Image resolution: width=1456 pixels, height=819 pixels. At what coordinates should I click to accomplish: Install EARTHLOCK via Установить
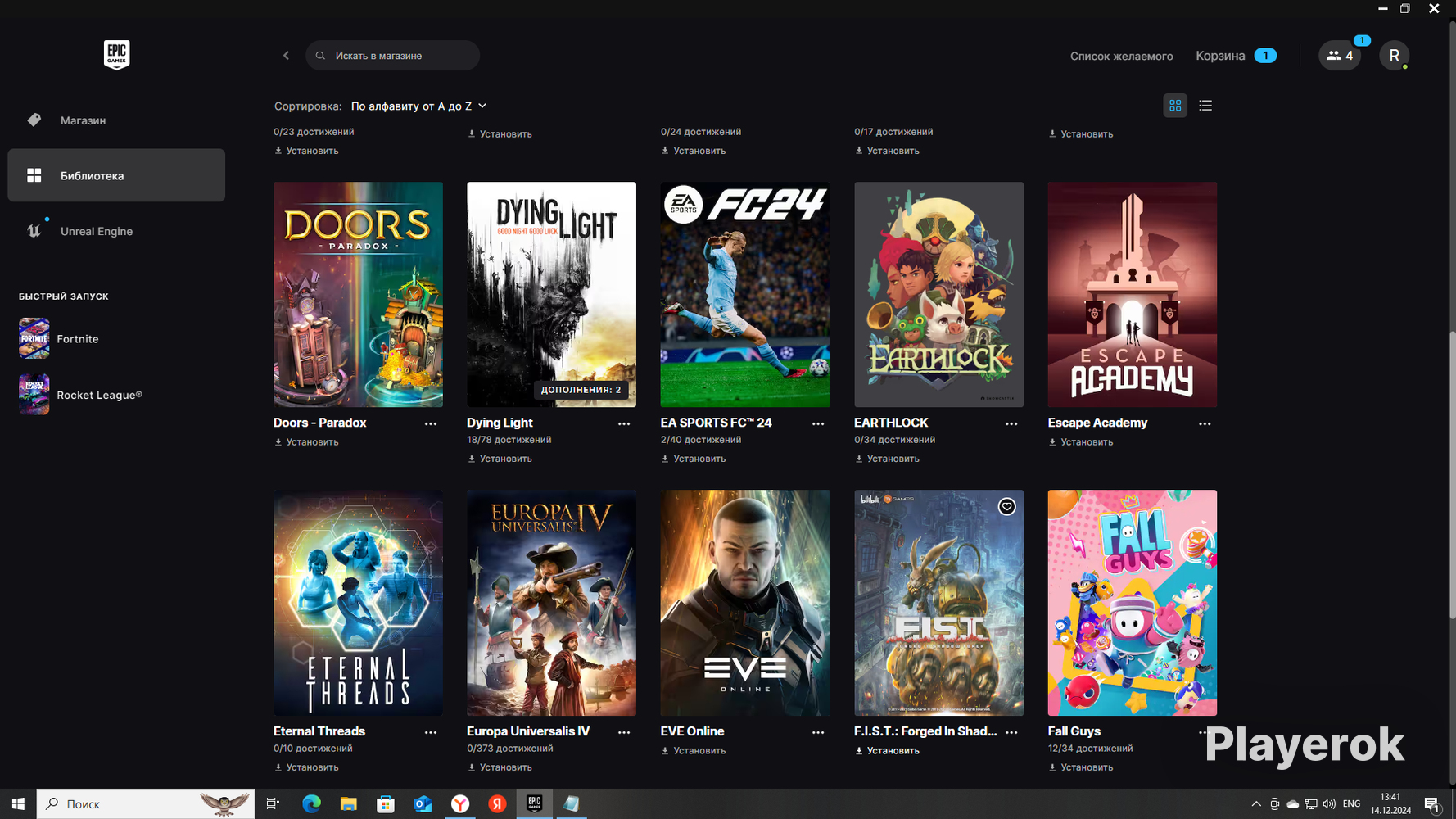pyautogui.click(x=887, y=459)
